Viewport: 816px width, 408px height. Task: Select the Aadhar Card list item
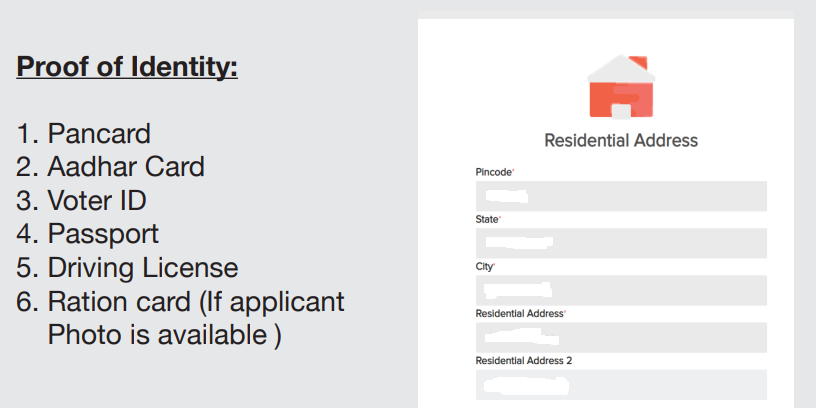[x=110, y=167]
